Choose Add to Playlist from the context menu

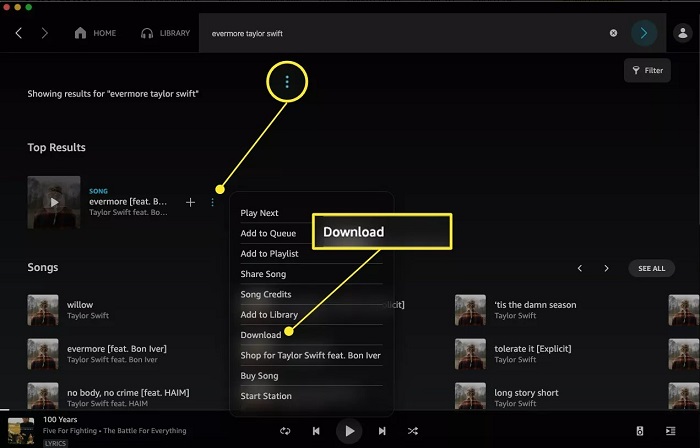click(x=270, y=253)
